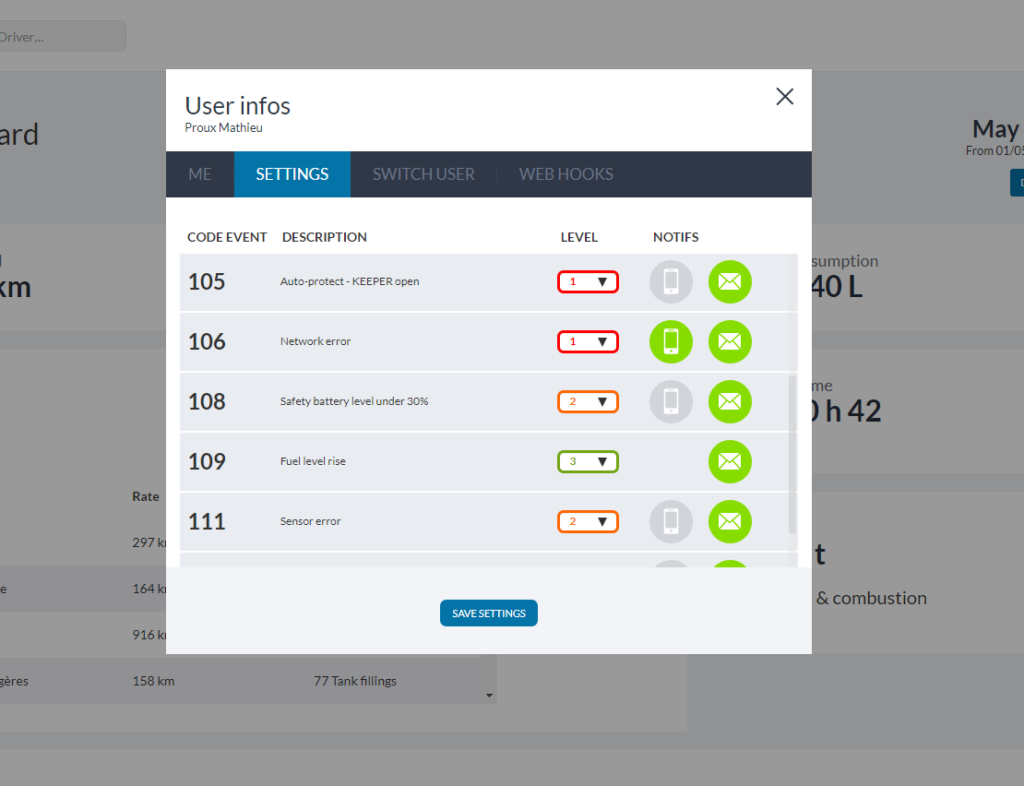Image resolution: width=1024 pixels, height=786 pixels.
Task: Toggle email notification for event 111
Action: 730,521
